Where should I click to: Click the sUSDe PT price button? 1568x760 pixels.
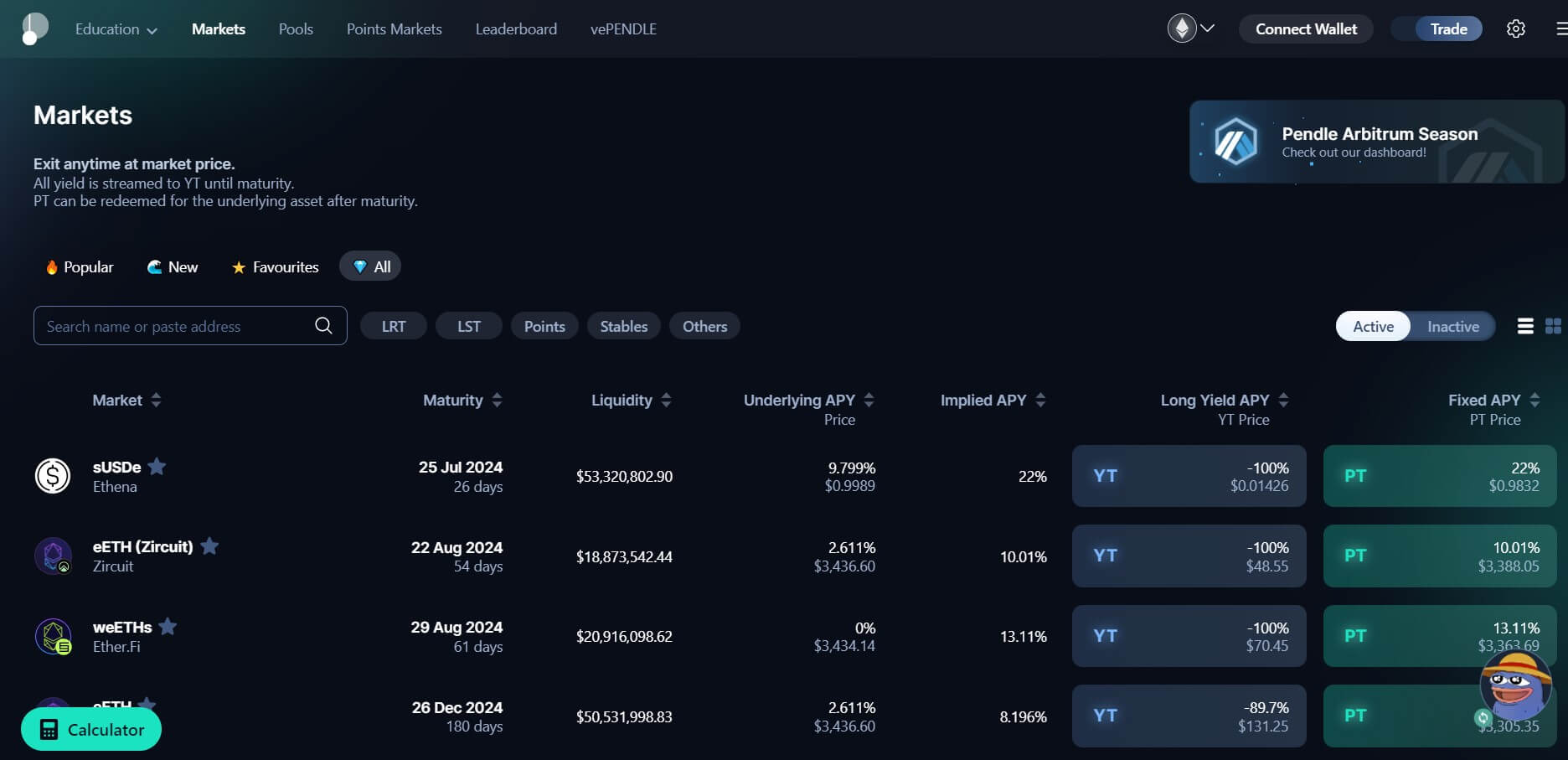(1440, 476)
